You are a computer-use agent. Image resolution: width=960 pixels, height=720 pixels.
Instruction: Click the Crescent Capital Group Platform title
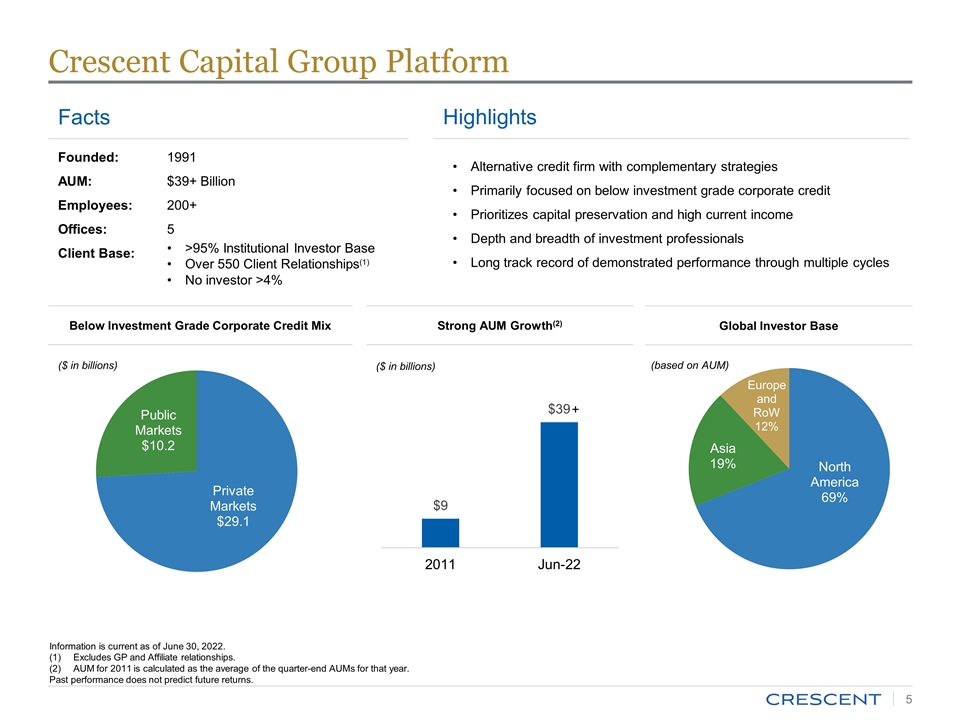click(278, 62)
